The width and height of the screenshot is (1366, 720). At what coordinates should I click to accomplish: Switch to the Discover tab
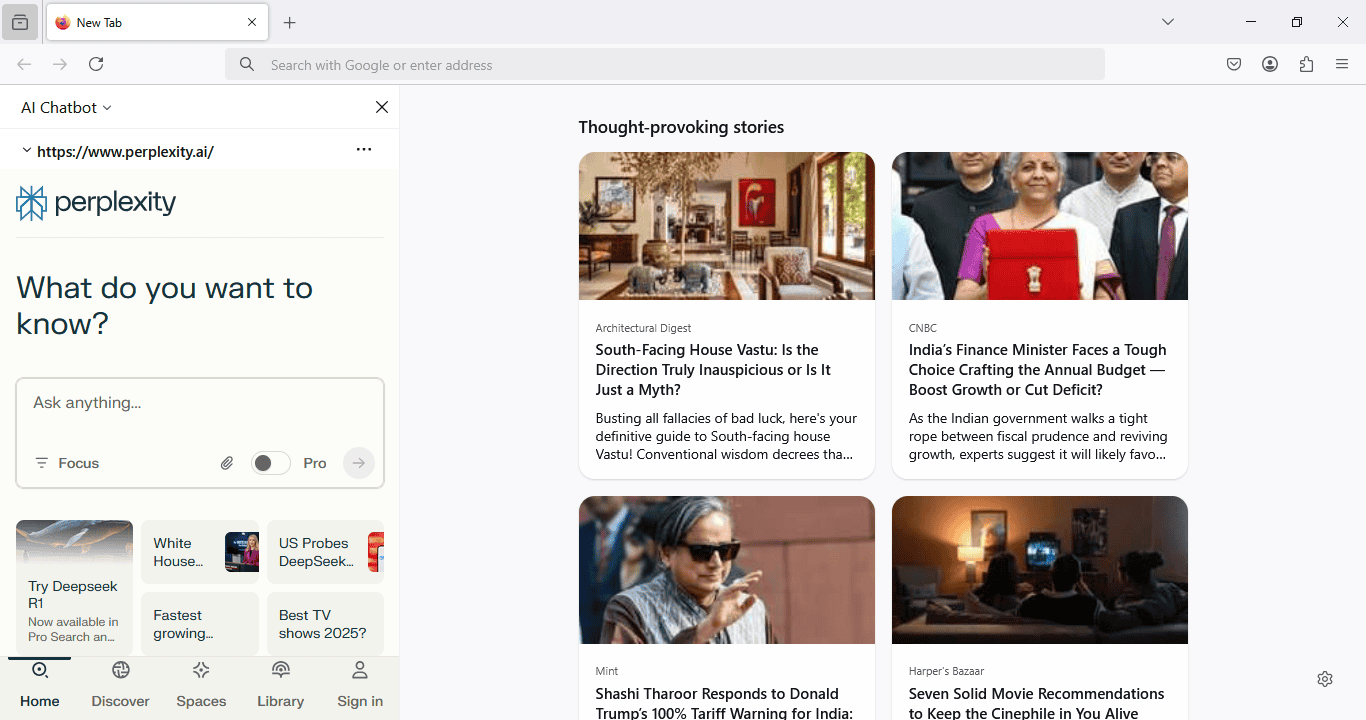coord(120,685)
